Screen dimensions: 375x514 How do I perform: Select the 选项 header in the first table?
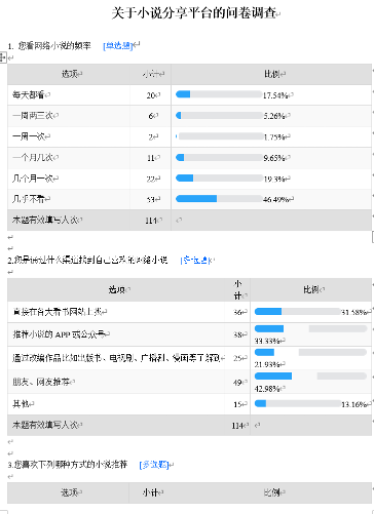(x=70, y=74)
